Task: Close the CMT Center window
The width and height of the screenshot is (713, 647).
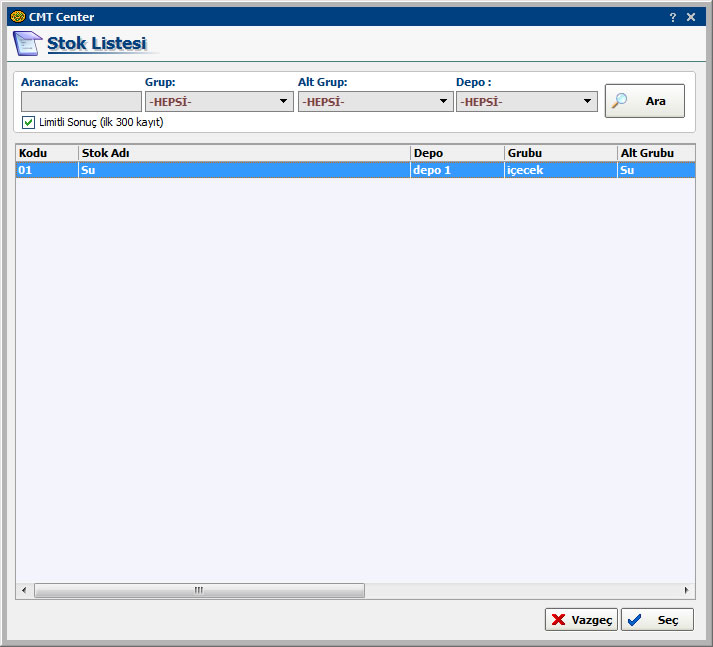Action: click(691, 17)
